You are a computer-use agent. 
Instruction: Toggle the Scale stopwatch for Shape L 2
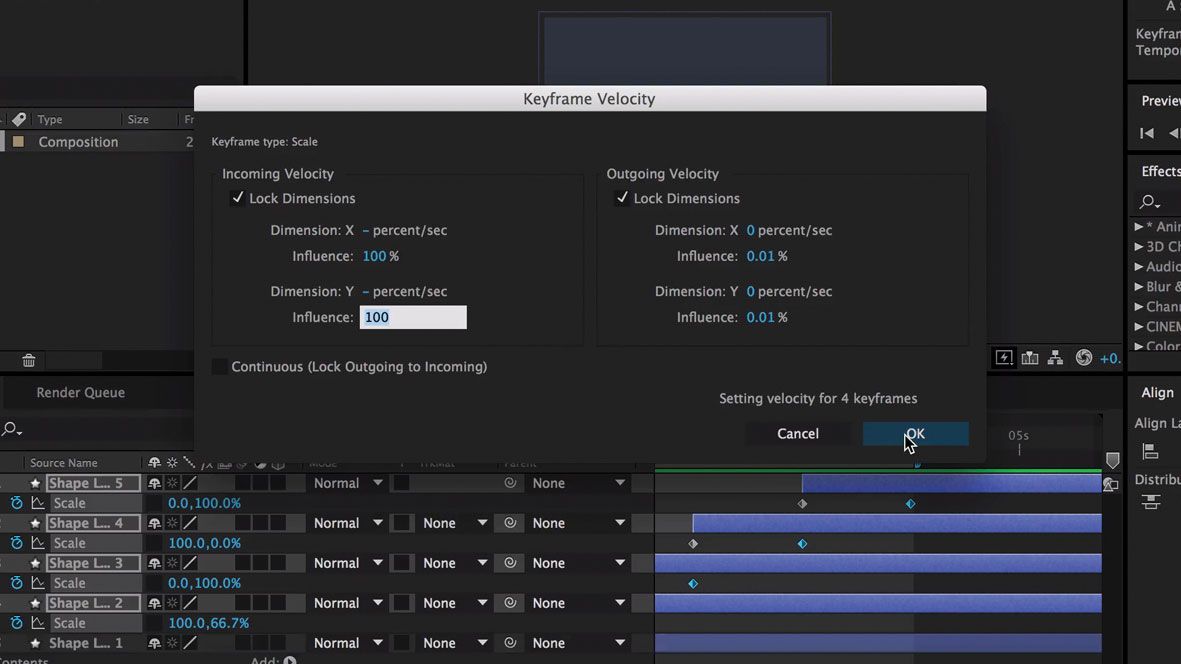click(x=16, y=622)
